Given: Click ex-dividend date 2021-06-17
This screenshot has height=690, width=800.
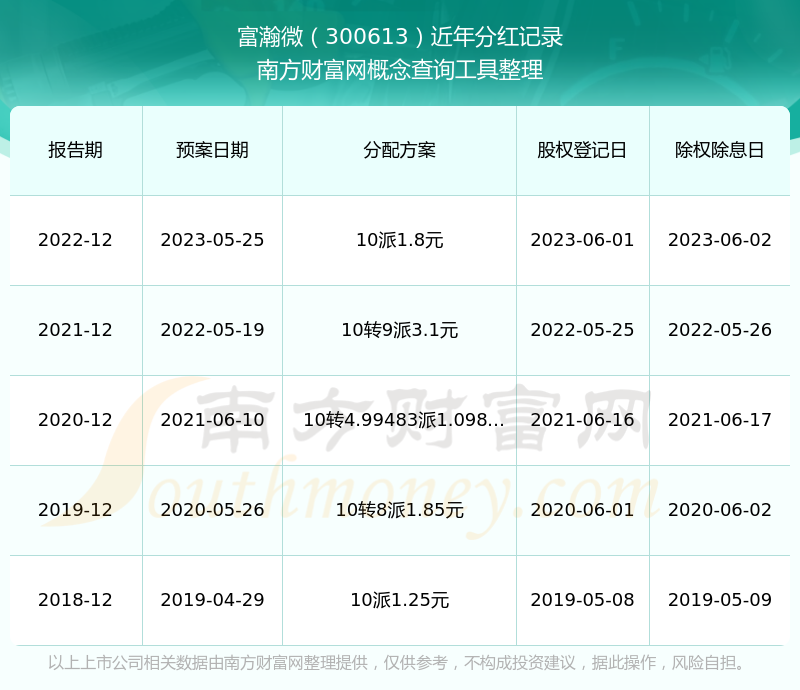Looking at the screenshot, I should [x=719, y=420].
